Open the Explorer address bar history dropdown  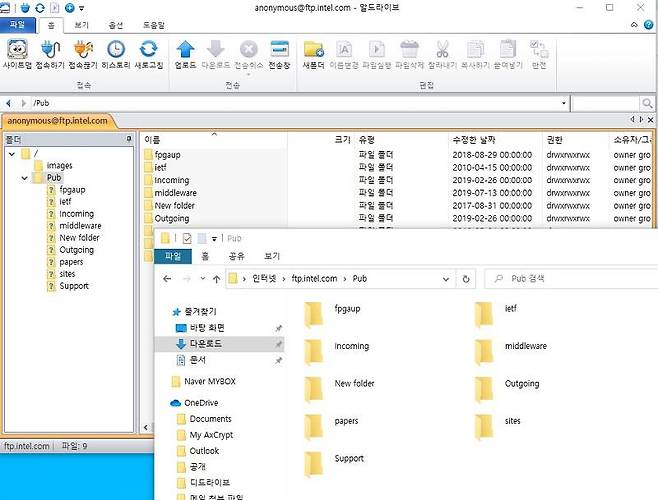point(446,279)
